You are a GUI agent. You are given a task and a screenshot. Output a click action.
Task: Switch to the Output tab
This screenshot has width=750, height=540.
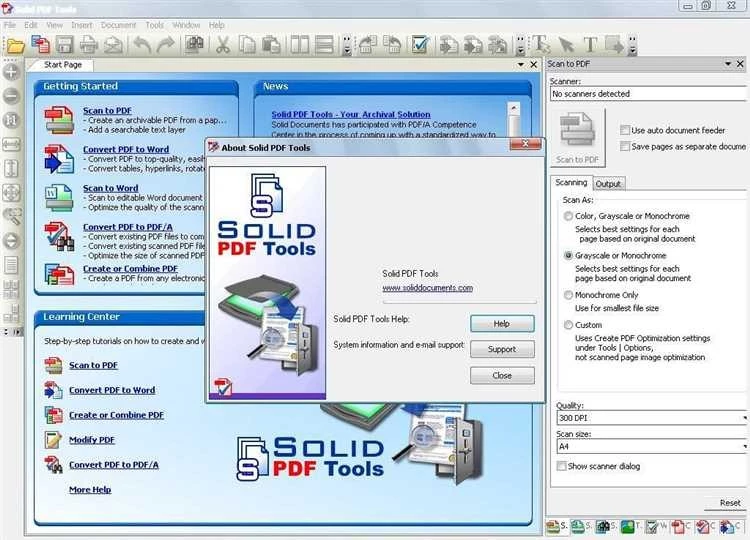tap(608, 184)
